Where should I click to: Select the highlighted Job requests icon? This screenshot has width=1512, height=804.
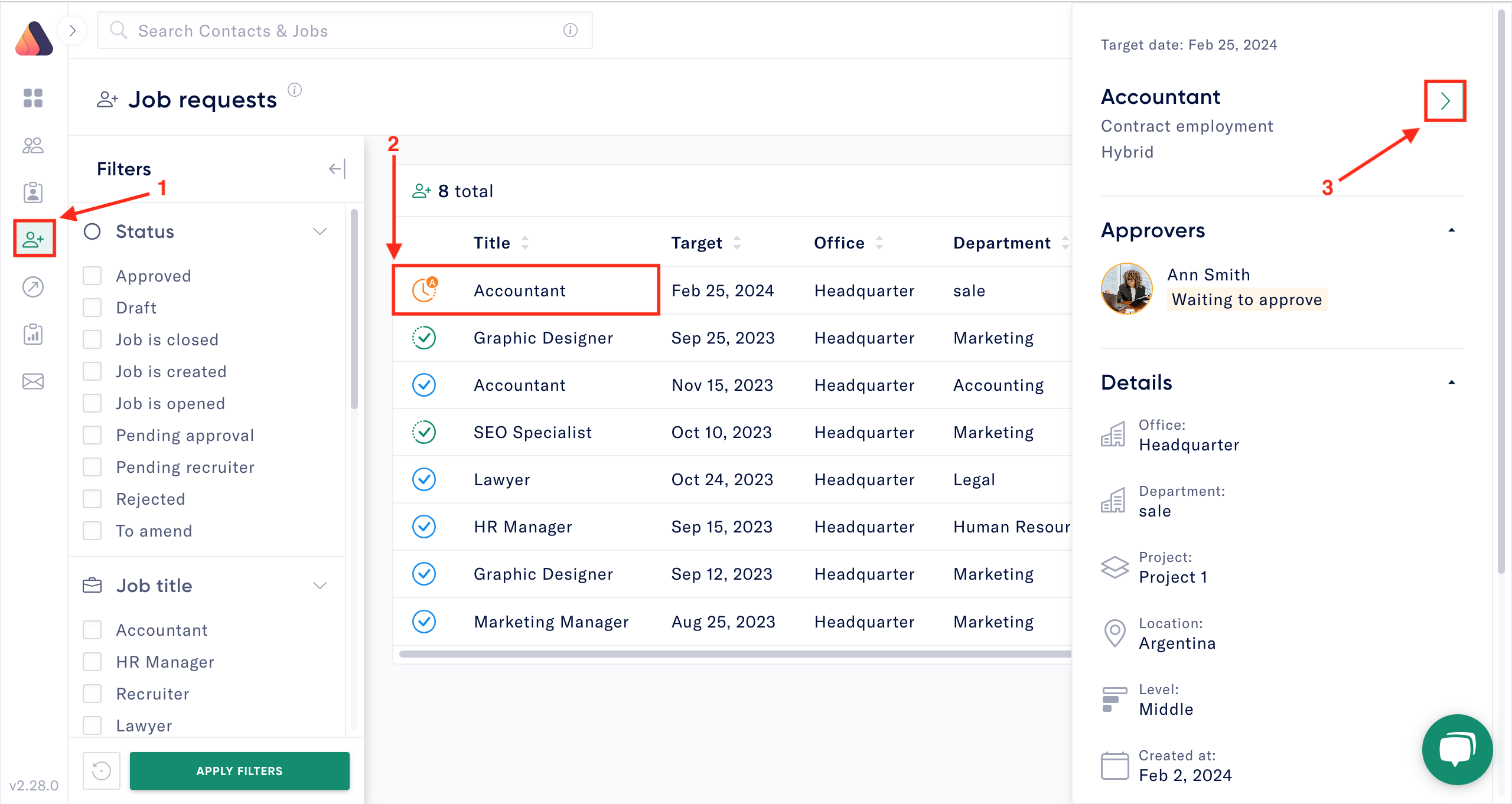pyautogui.click(x=34, y=238)
